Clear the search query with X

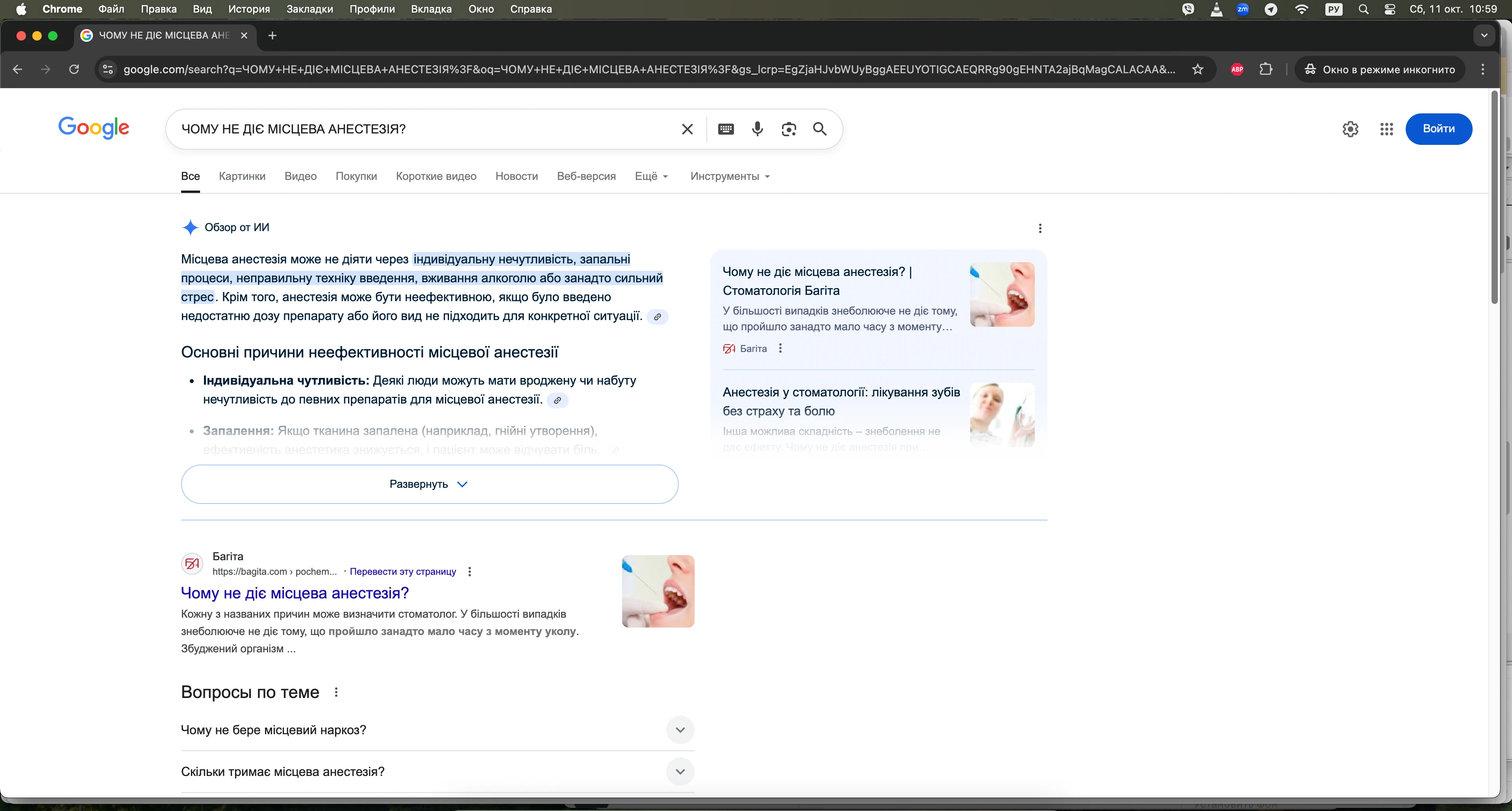(x=687, y=129)
